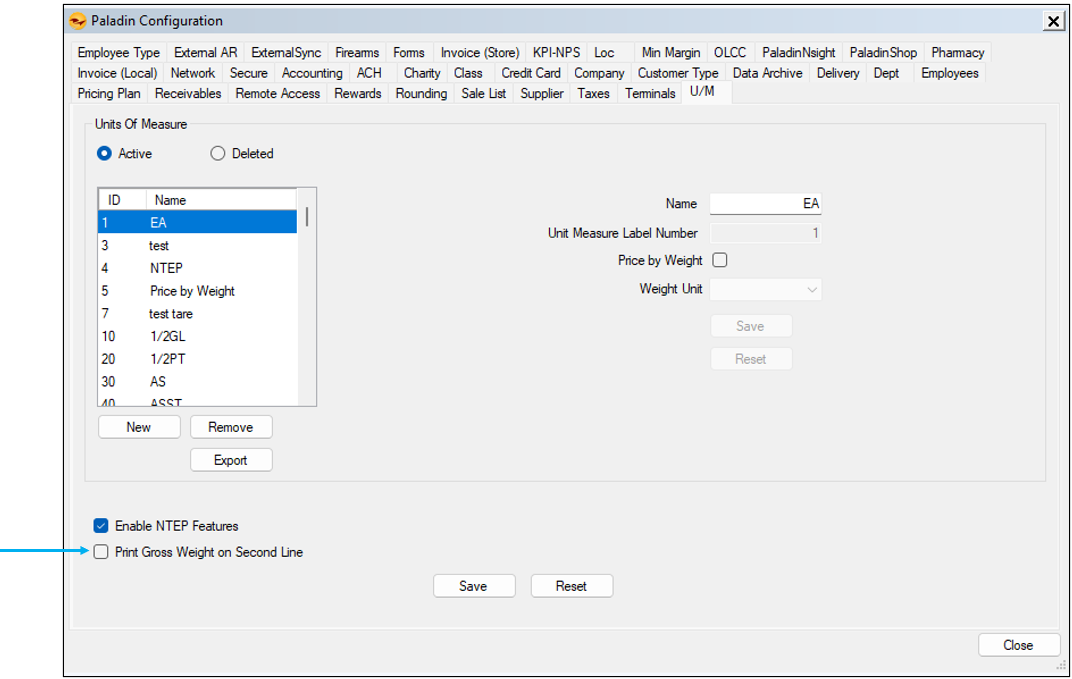
Task: Go to the Pricing Plan tab
Action: pos(109,94)
